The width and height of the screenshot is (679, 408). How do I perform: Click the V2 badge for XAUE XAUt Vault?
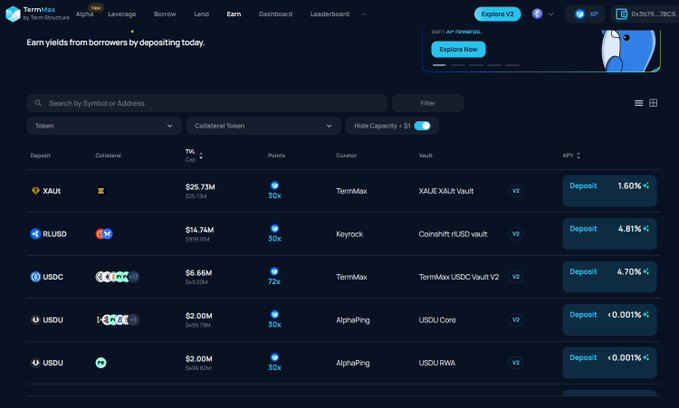[515, 191]
